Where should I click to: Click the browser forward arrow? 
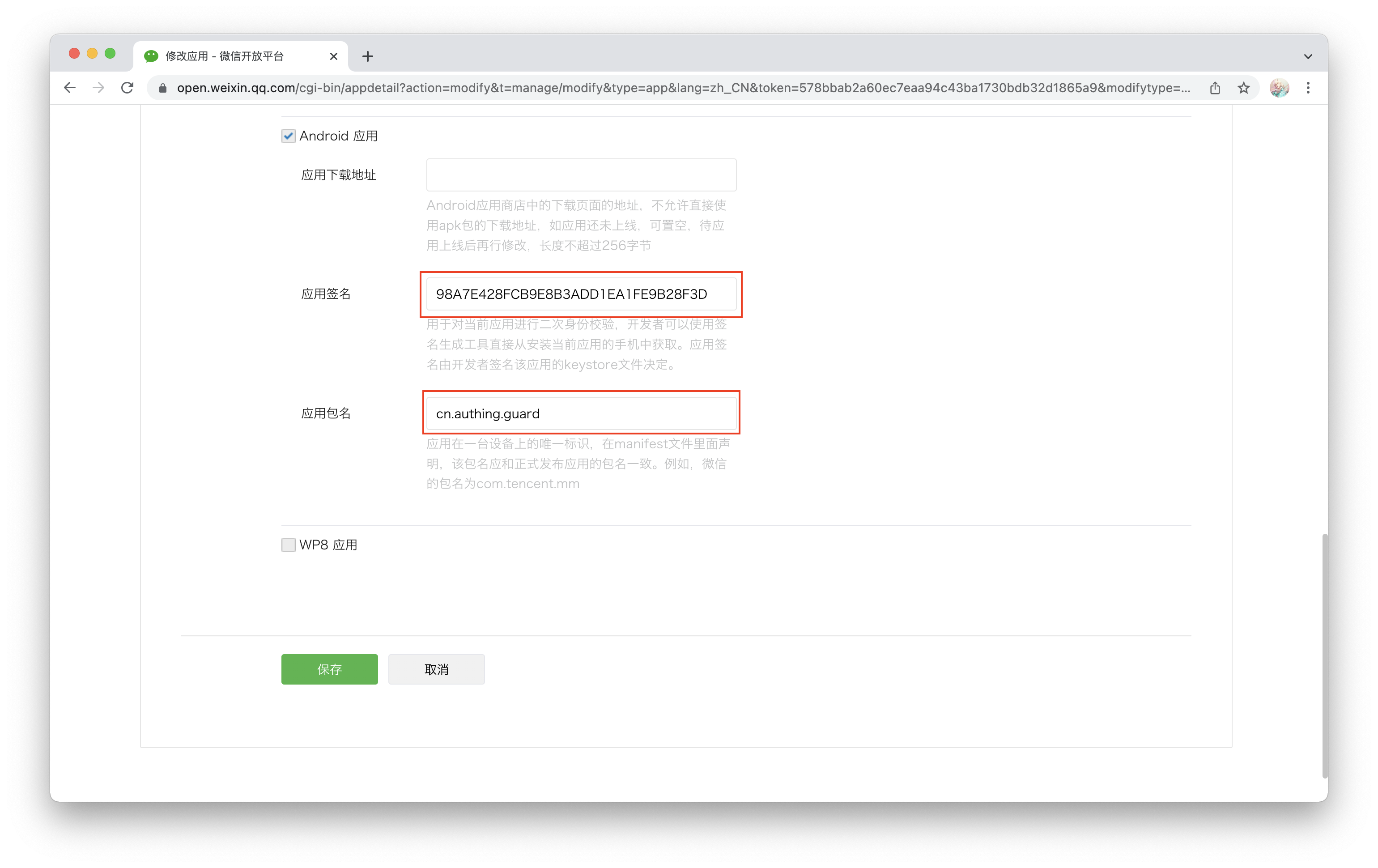[x=98, y=88]
